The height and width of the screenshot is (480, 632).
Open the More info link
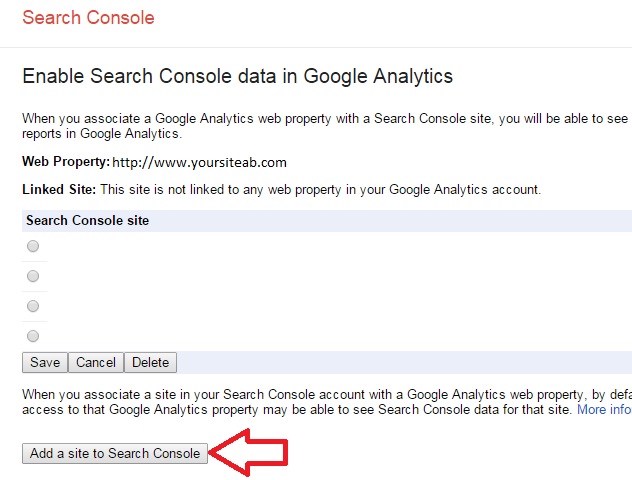(603, 410)
